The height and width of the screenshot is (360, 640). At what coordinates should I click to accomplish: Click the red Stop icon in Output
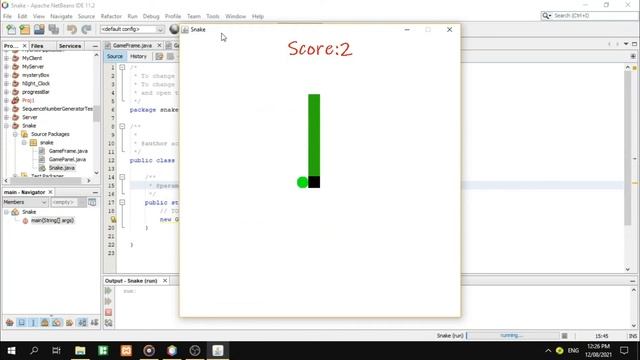(108, 312)
